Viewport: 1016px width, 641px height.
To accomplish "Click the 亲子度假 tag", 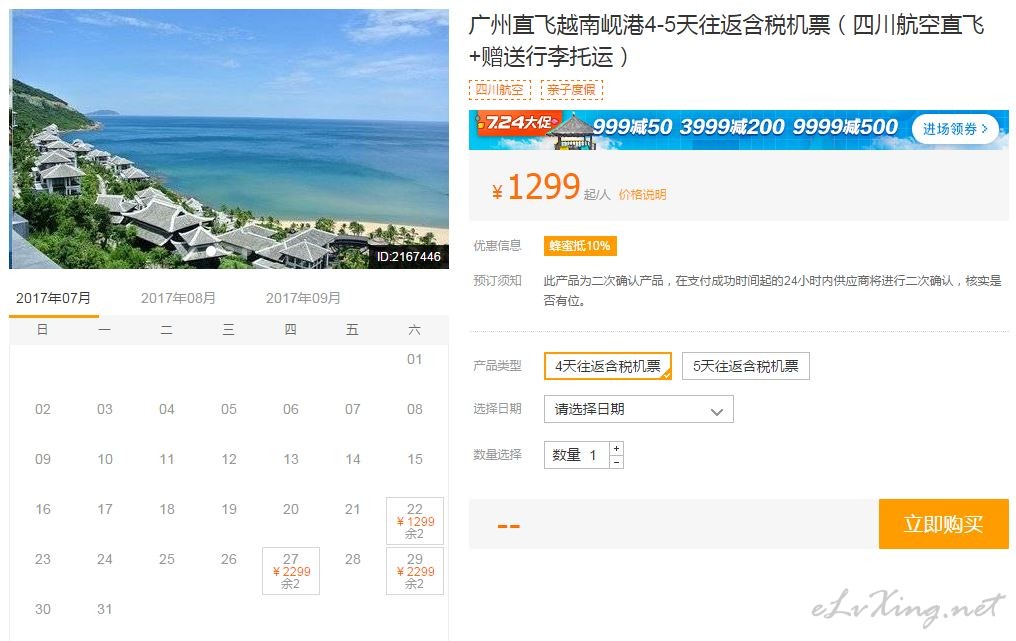I will (x=572, y=89).
